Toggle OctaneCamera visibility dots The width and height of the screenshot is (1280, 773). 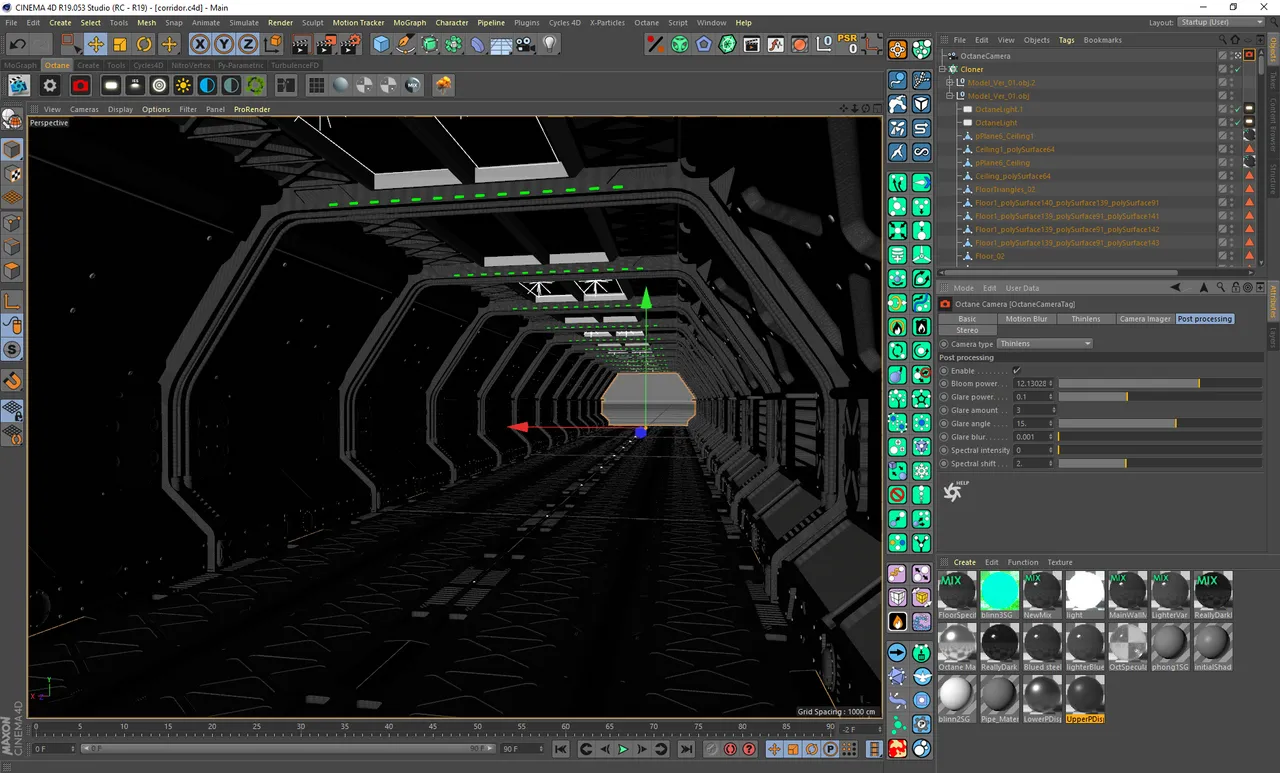pos(1231,56)
